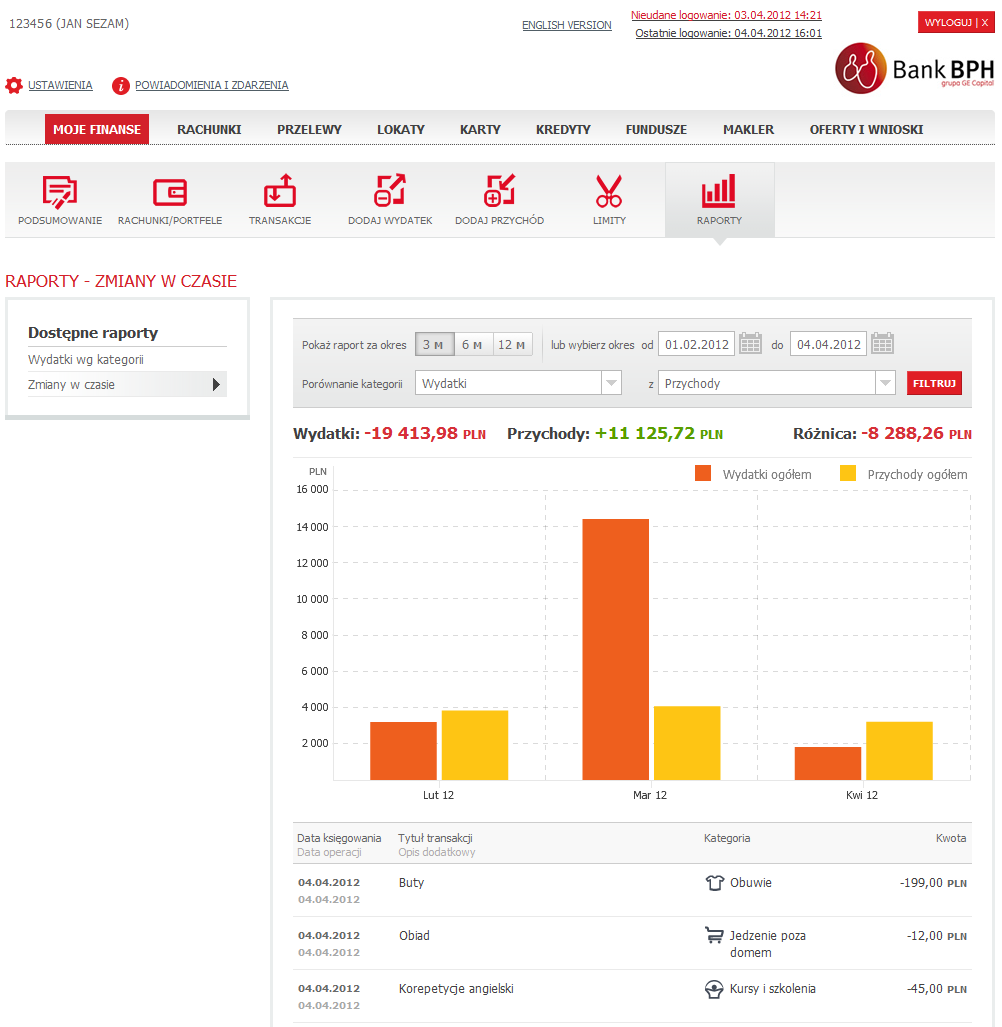This screenshot has width=1002, height=1027.
Task: Open the Fundusze menu tab
Action: [x=656, y=130]
